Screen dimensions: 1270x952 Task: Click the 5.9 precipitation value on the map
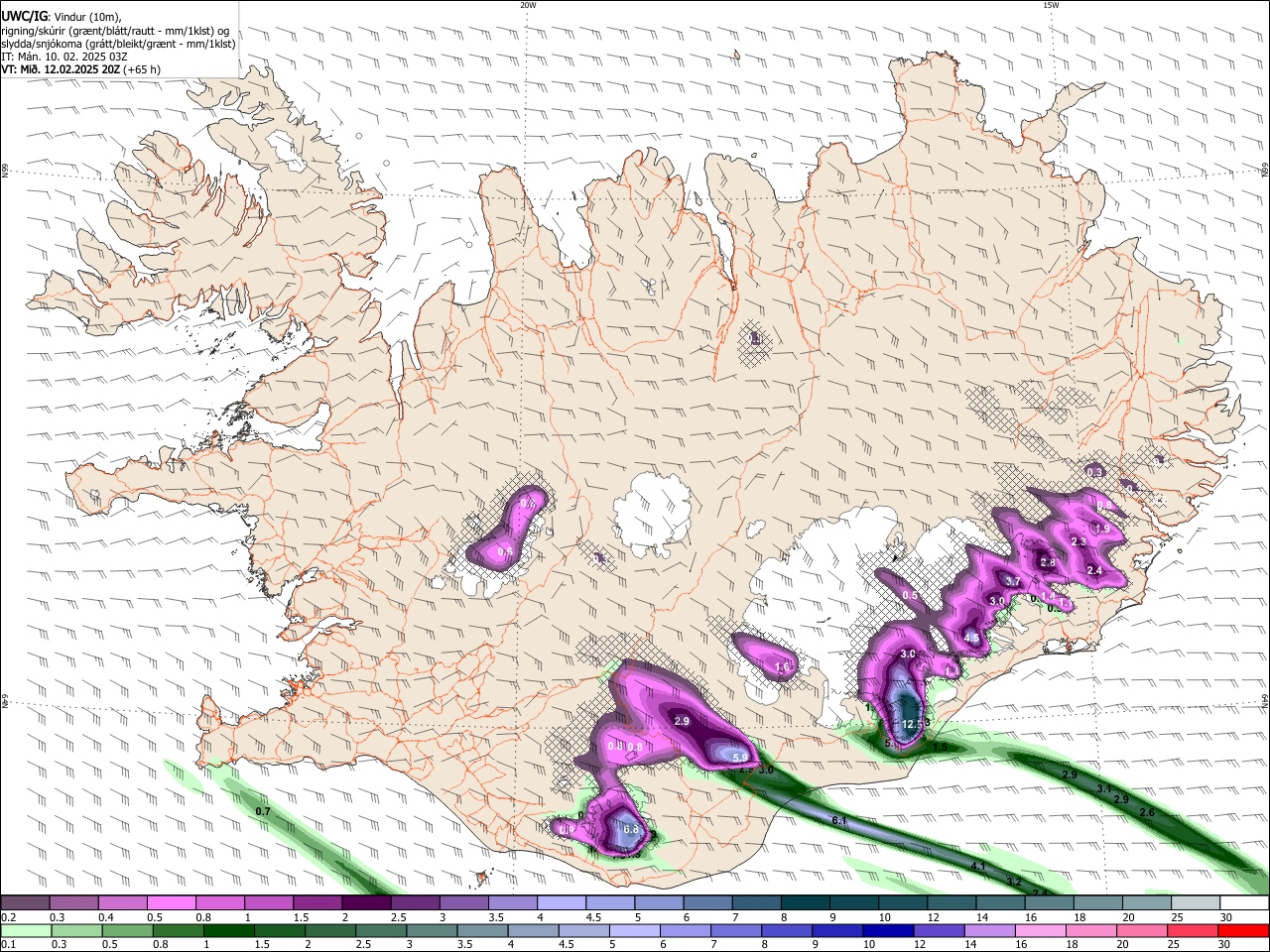click(x=740, y=758)
